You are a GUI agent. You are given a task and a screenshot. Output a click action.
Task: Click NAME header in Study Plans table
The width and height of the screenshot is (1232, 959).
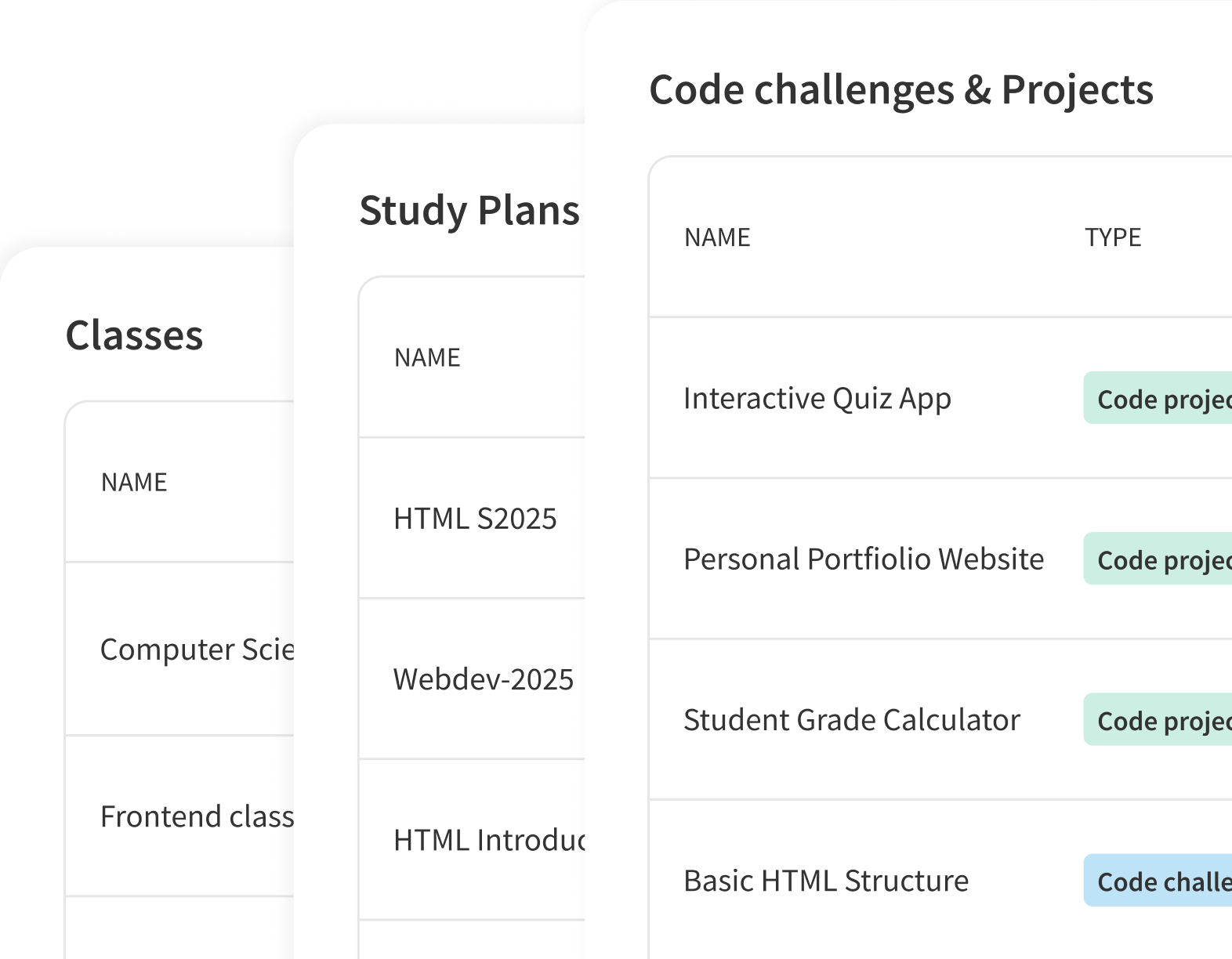(x=427, y=357)
